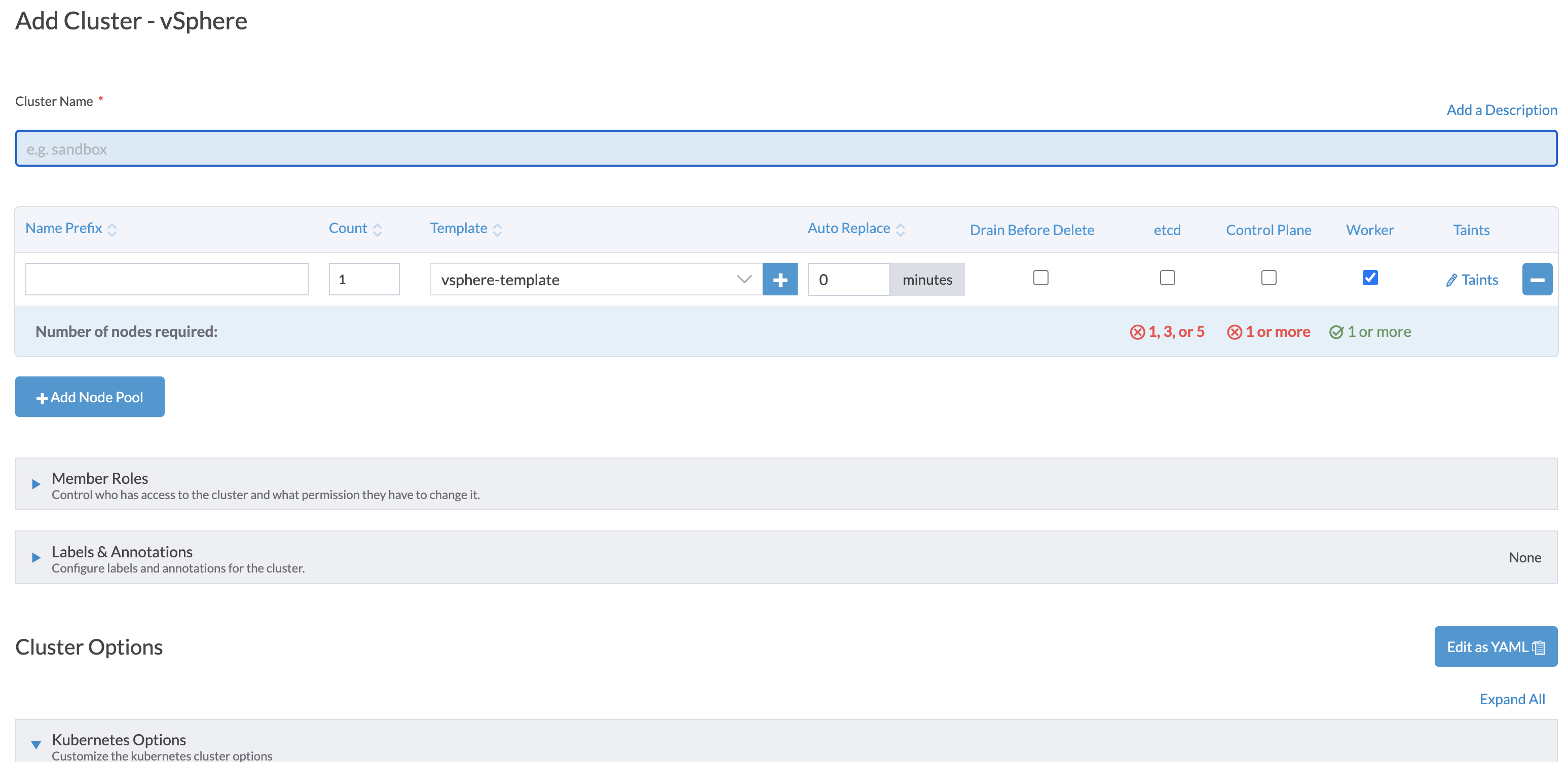Screen dimensions: 1568x762
Task: Expand the Member Roles section
Action: pos(34,484)
